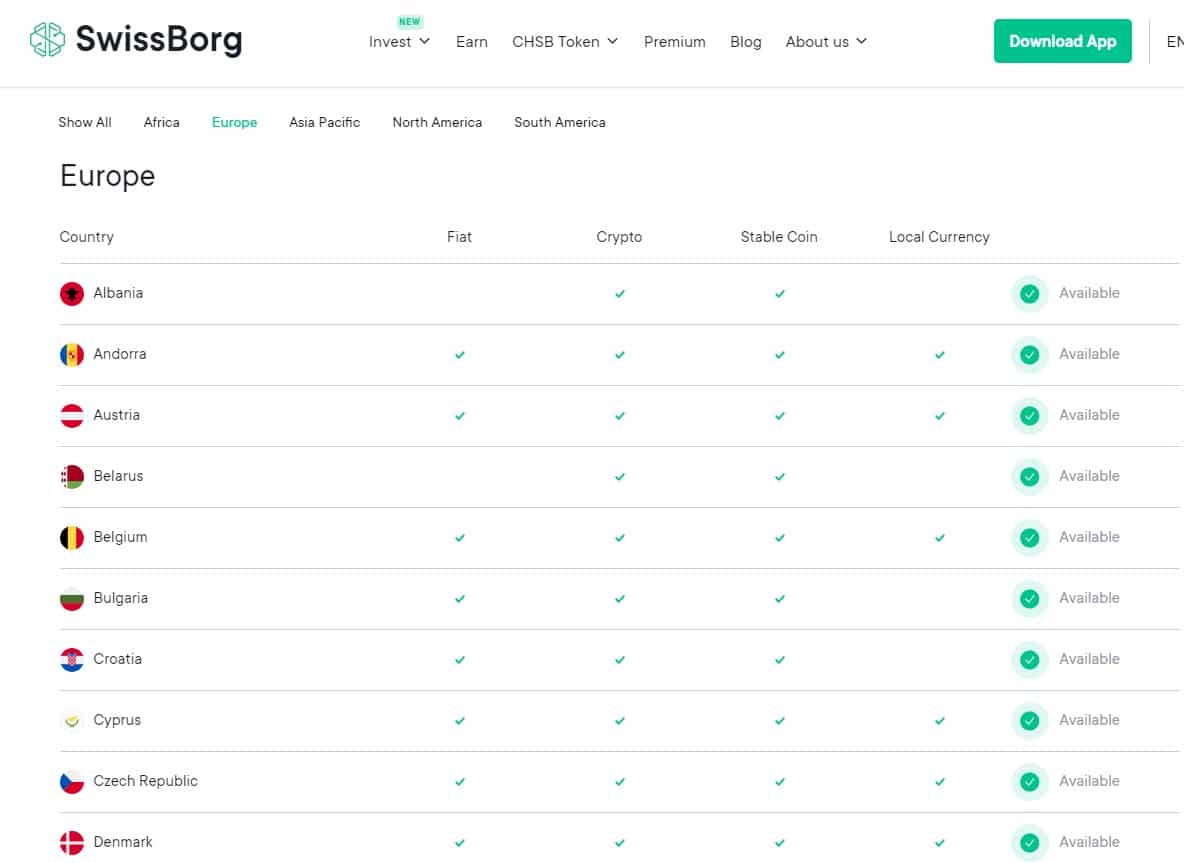Open the Blog link
This screenshot has width=1184, height=863.
745,42
